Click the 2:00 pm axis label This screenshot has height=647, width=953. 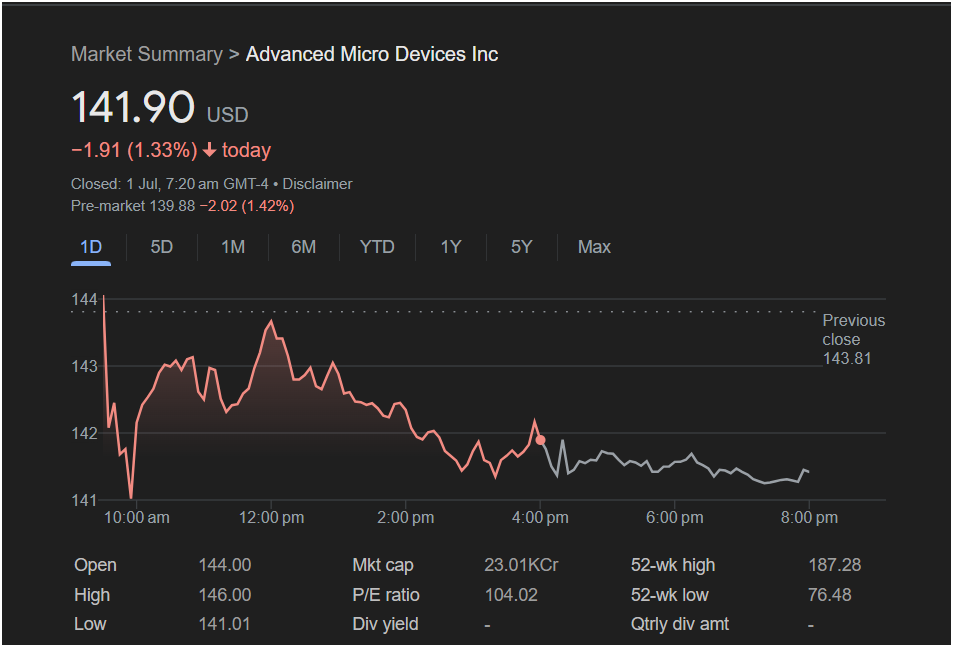click(405, 518)
